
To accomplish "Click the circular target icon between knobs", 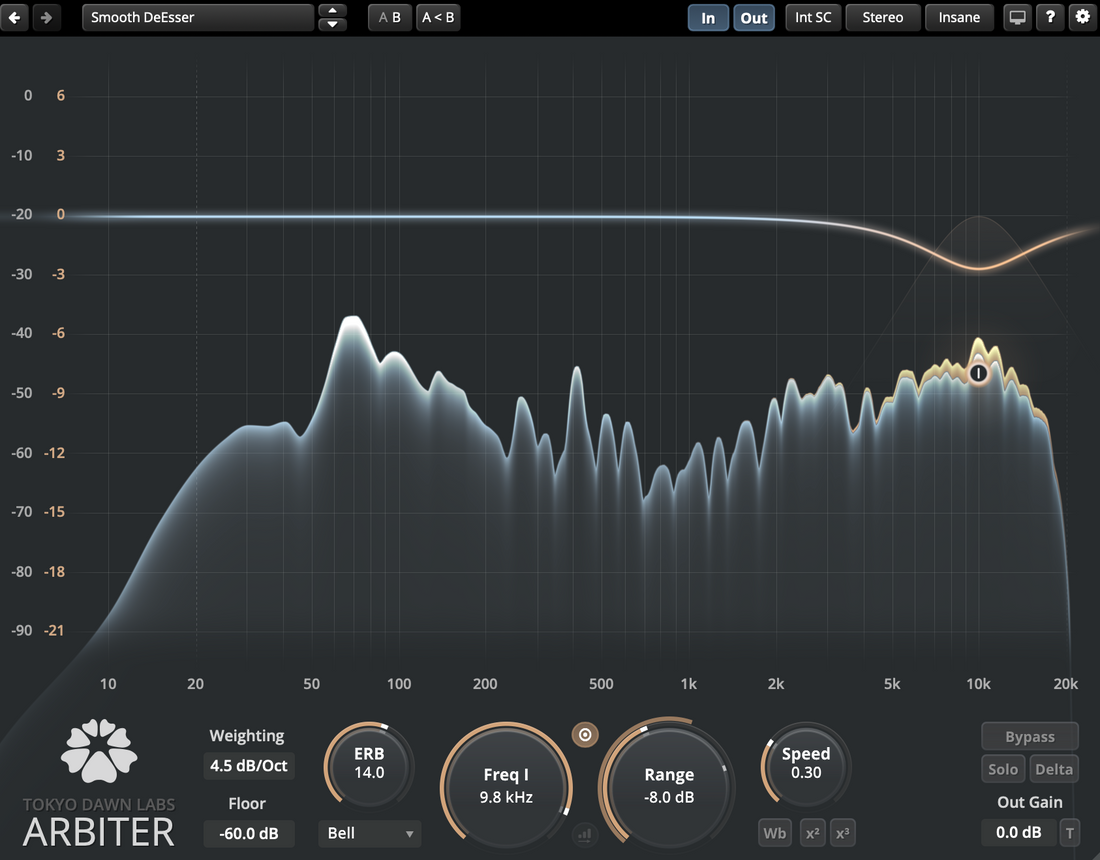I will point(586,735).
